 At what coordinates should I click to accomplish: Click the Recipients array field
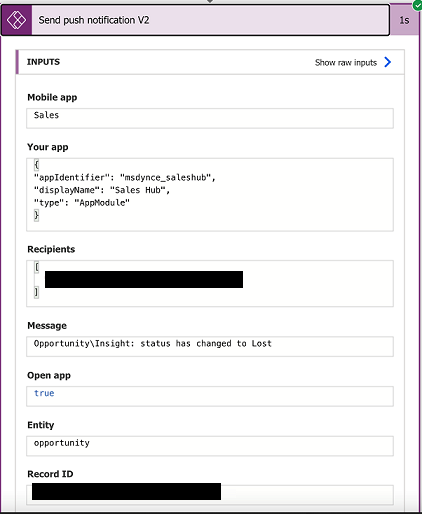[x=210, y=283]
